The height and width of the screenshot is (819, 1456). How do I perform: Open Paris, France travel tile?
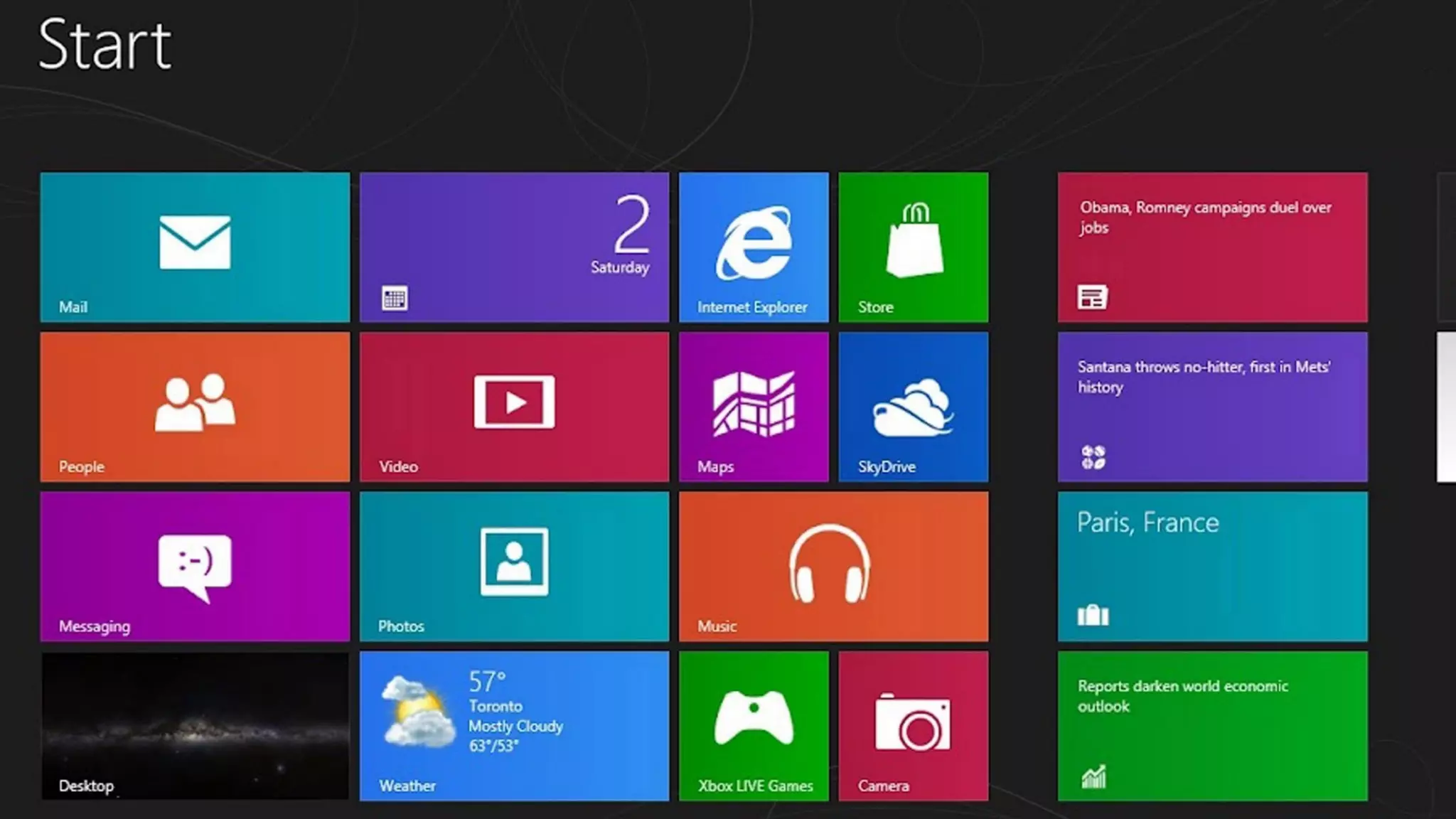pos(1212,567)
